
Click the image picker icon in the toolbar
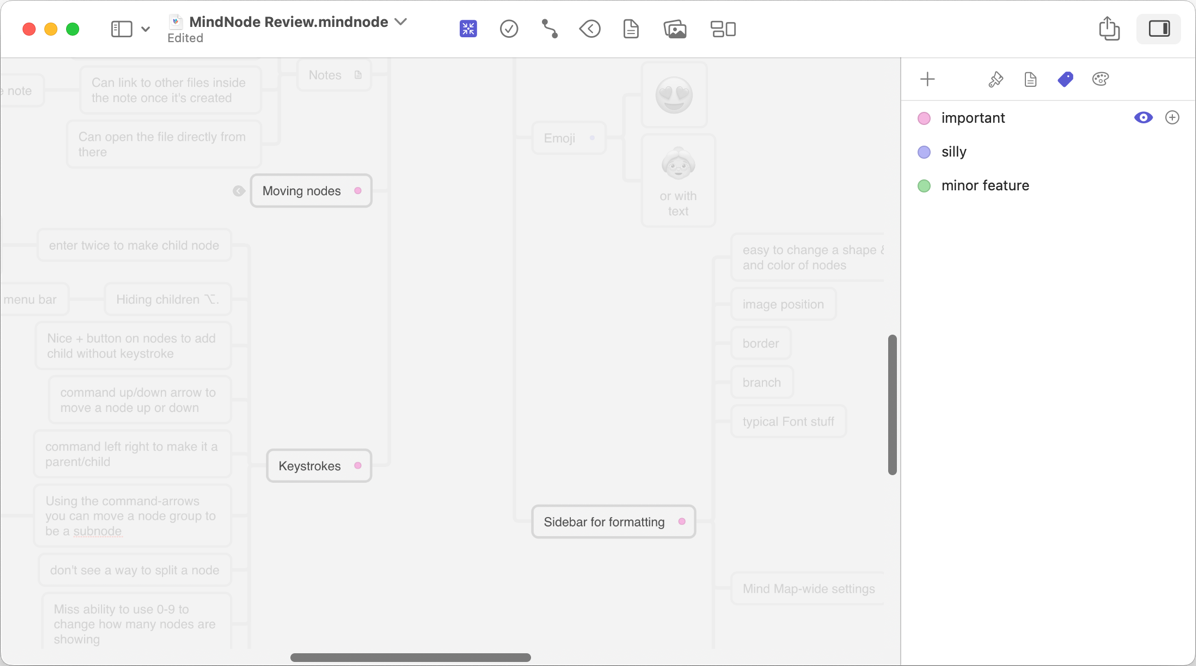click(675, 29)
